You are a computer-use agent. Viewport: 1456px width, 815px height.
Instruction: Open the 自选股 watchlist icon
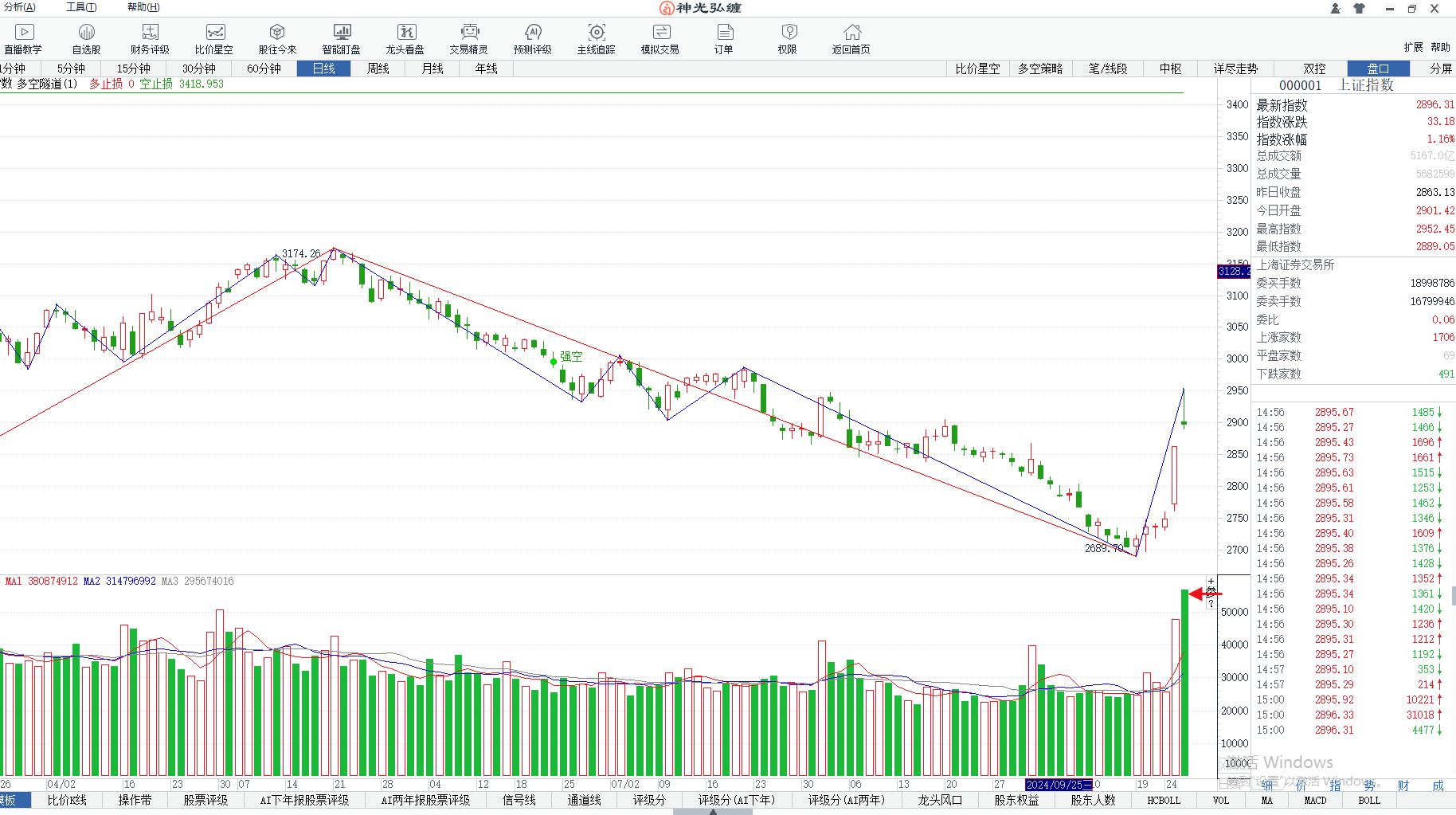point(86,39)
